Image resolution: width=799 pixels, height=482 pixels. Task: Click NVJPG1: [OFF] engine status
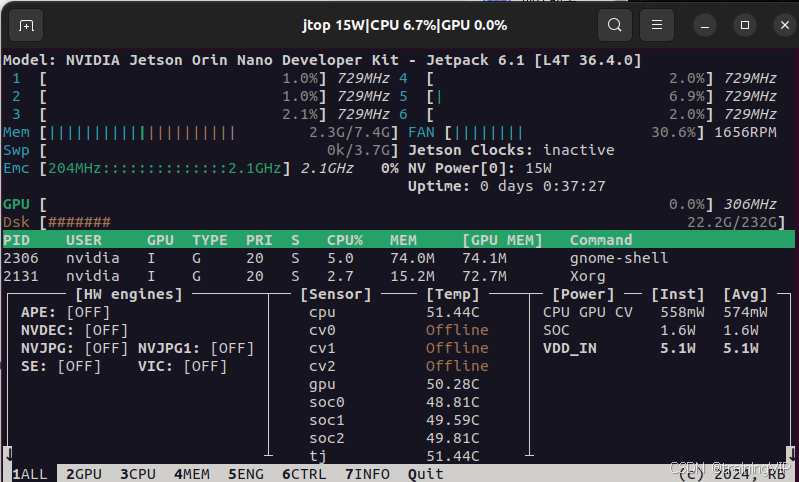click(x=196, y=349)
